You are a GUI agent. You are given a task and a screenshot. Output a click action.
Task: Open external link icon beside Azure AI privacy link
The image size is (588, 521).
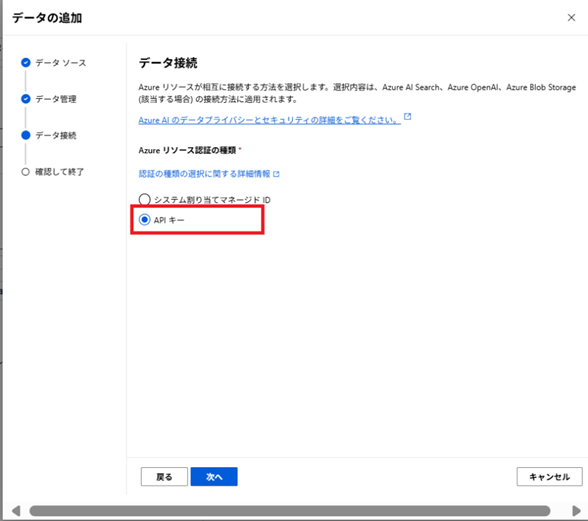[407, 117]
